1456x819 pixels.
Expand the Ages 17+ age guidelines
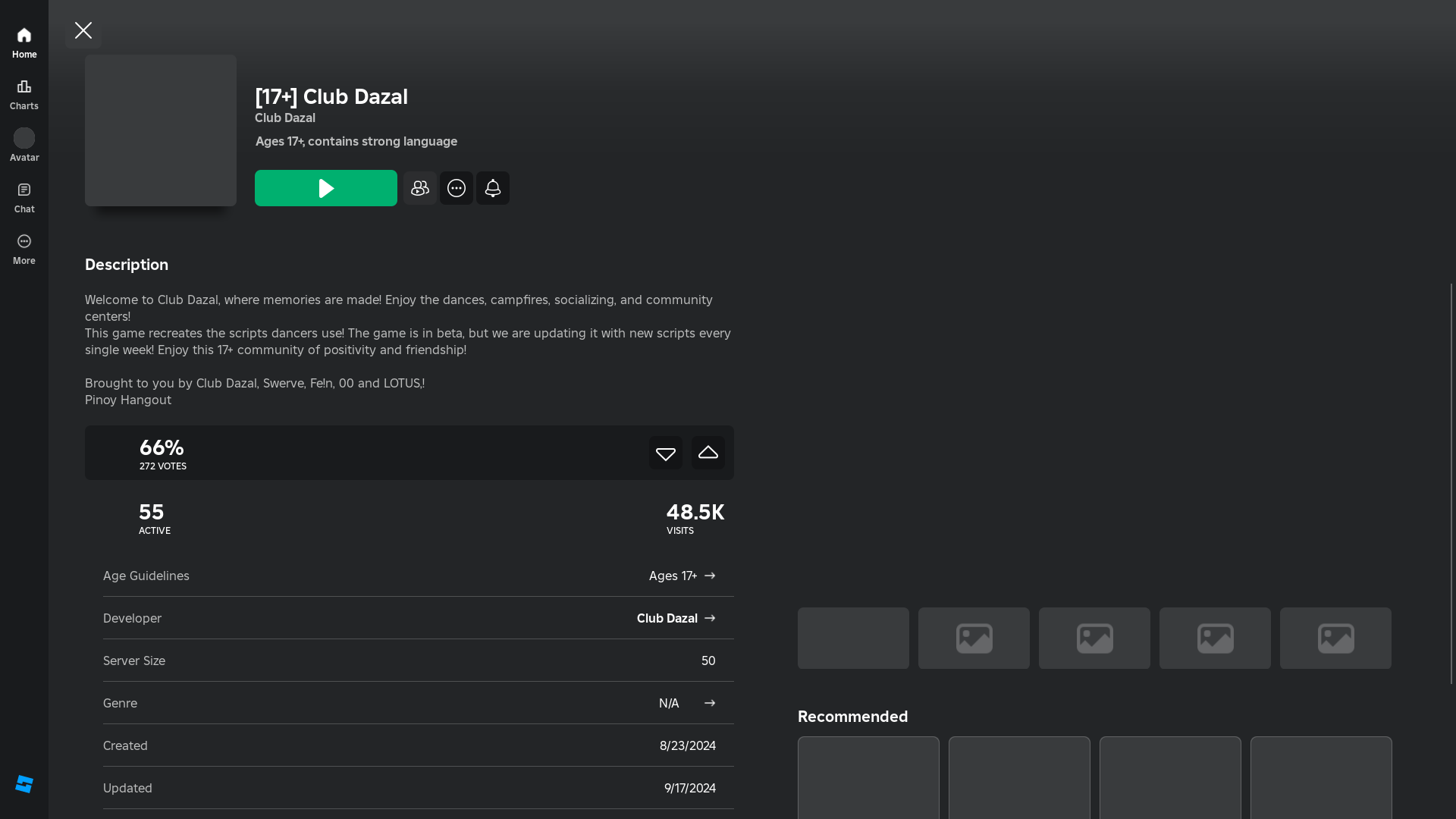(x=682, y=576)
